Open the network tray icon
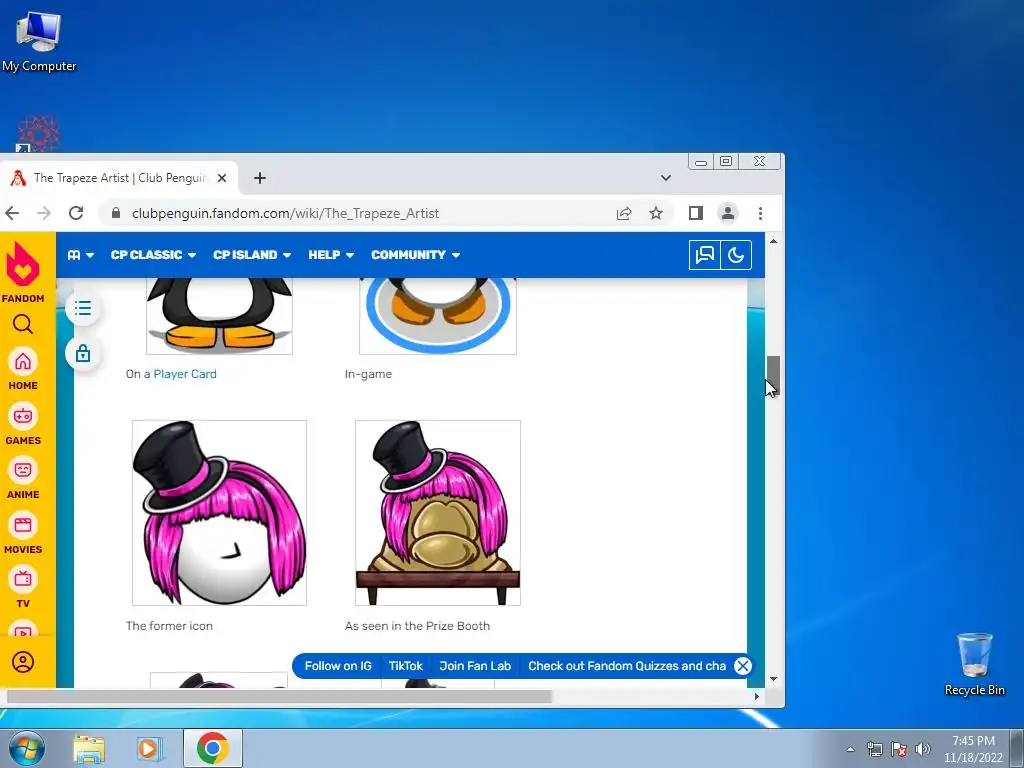 pos(874,749)
